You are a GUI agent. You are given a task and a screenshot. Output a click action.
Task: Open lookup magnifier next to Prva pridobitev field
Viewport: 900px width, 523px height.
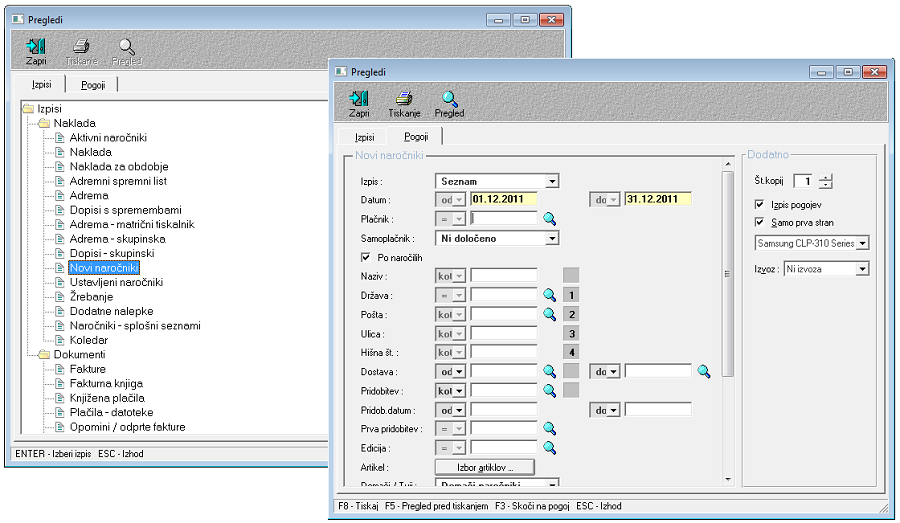pos(549,428)
